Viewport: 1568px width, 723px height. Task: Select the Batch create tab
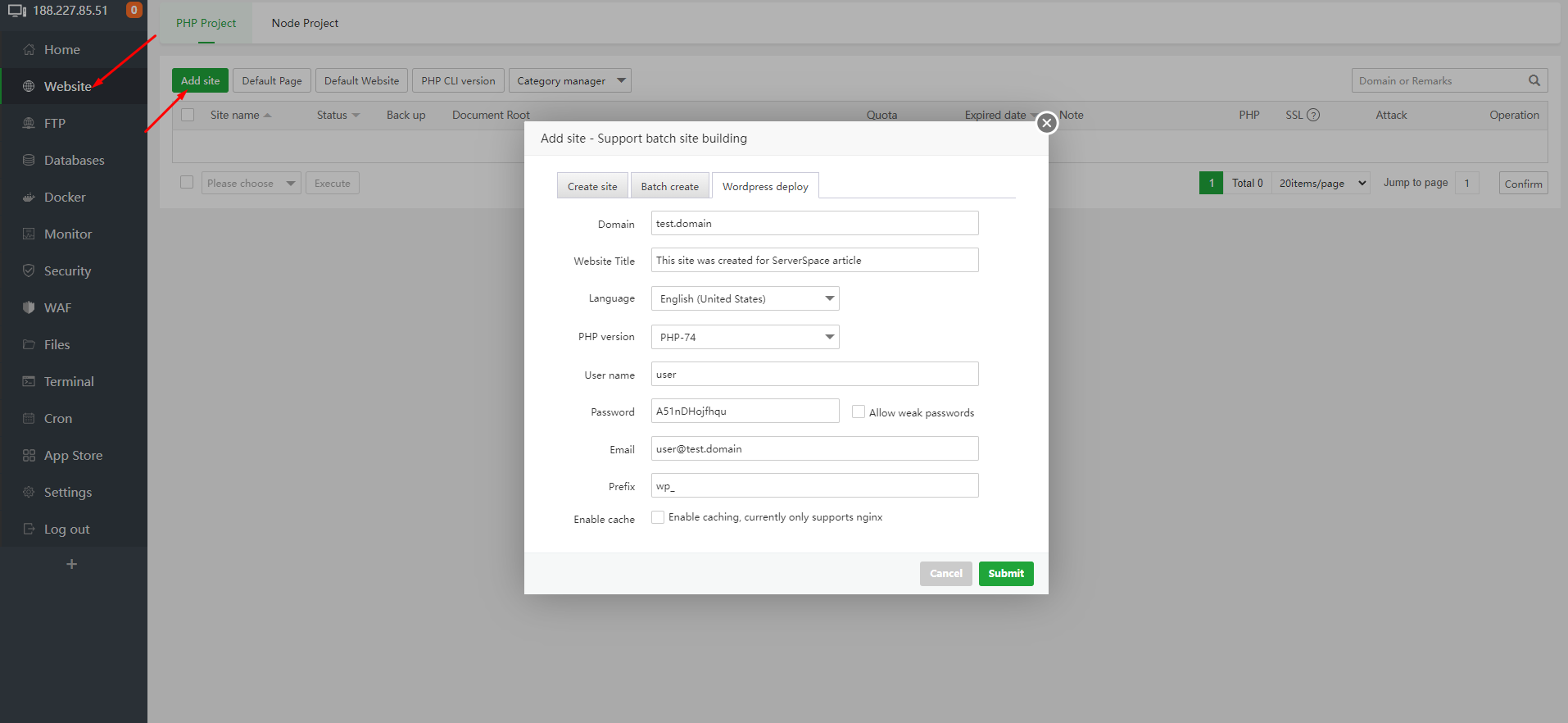pyautogui.click(x=670, y=186)
